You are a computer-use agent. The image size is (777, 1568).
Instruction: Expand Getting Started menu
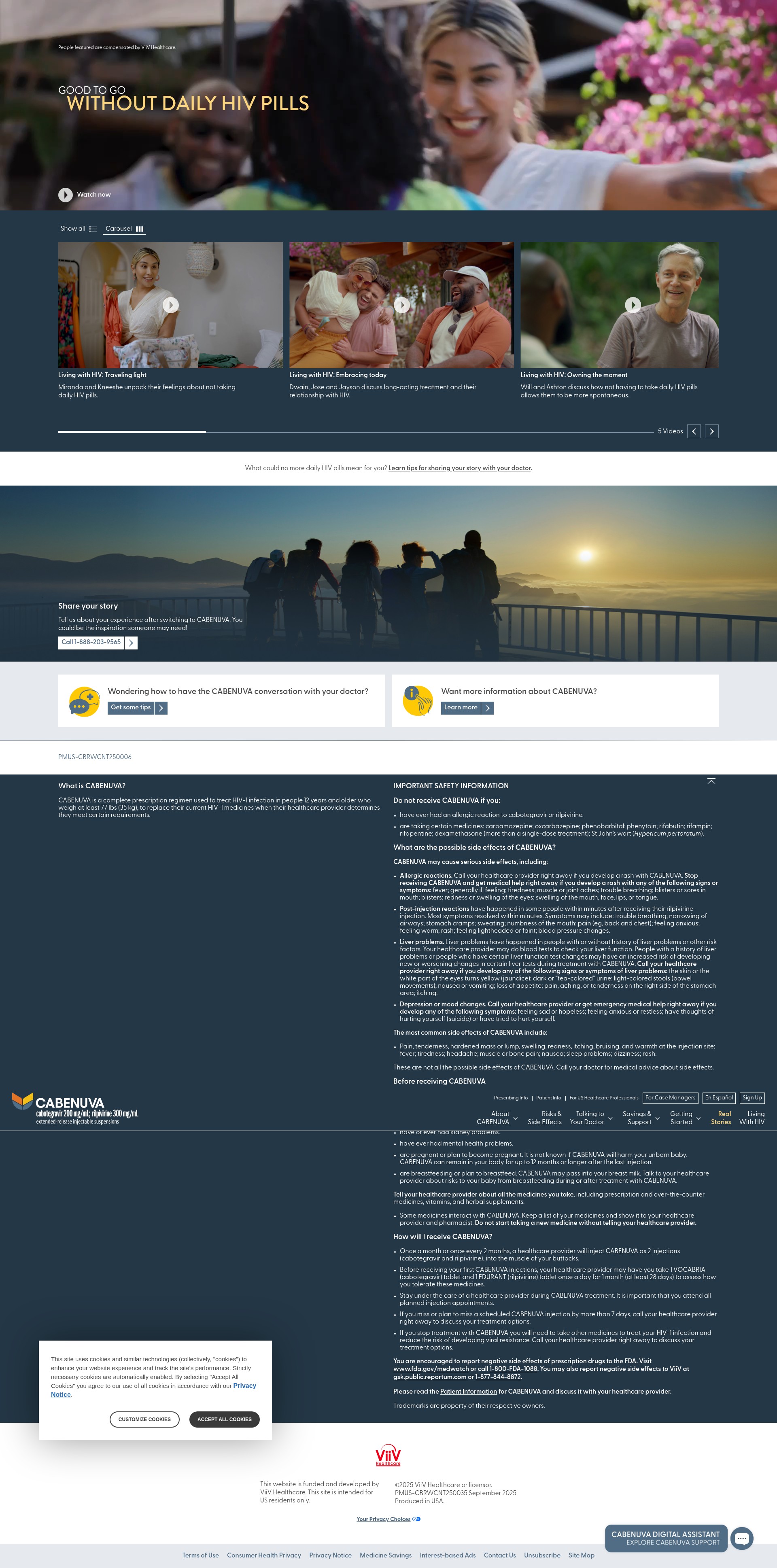(x=685, y=1118)
